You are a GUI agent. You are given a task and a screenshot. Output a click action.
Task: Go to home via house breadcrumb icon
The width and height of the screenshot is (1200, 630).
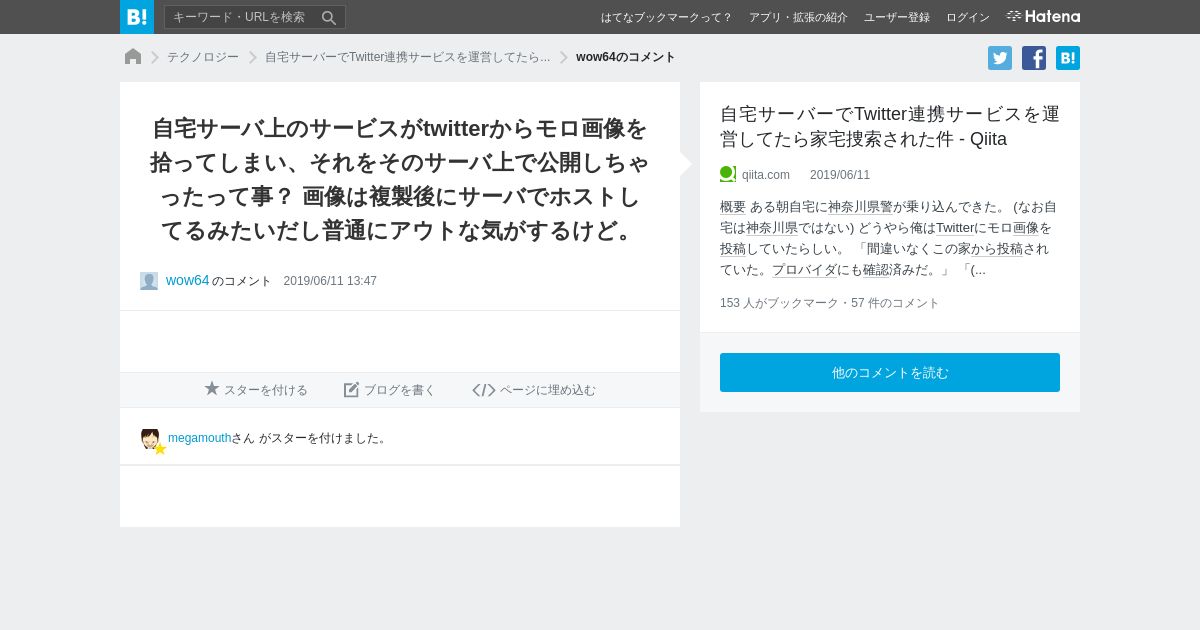133,57
